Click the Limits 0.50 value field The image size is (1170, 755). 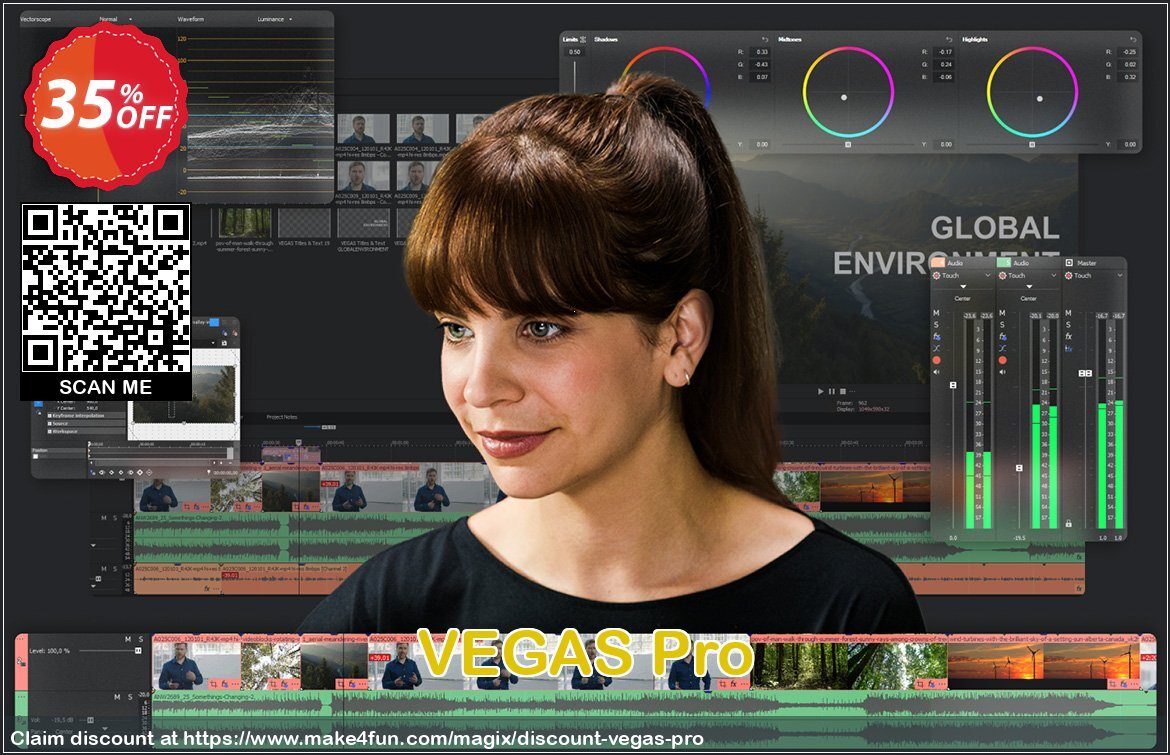pos(575,52)
